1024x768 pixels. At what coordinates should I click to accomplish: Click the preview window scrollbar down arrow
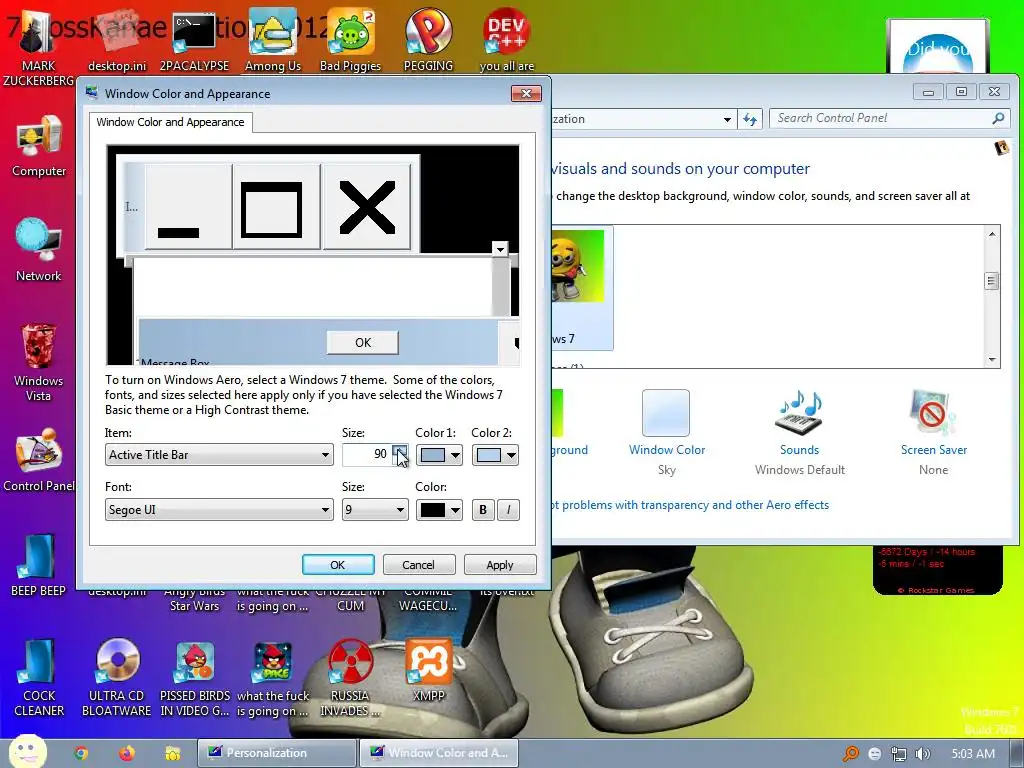pos(500,249)
